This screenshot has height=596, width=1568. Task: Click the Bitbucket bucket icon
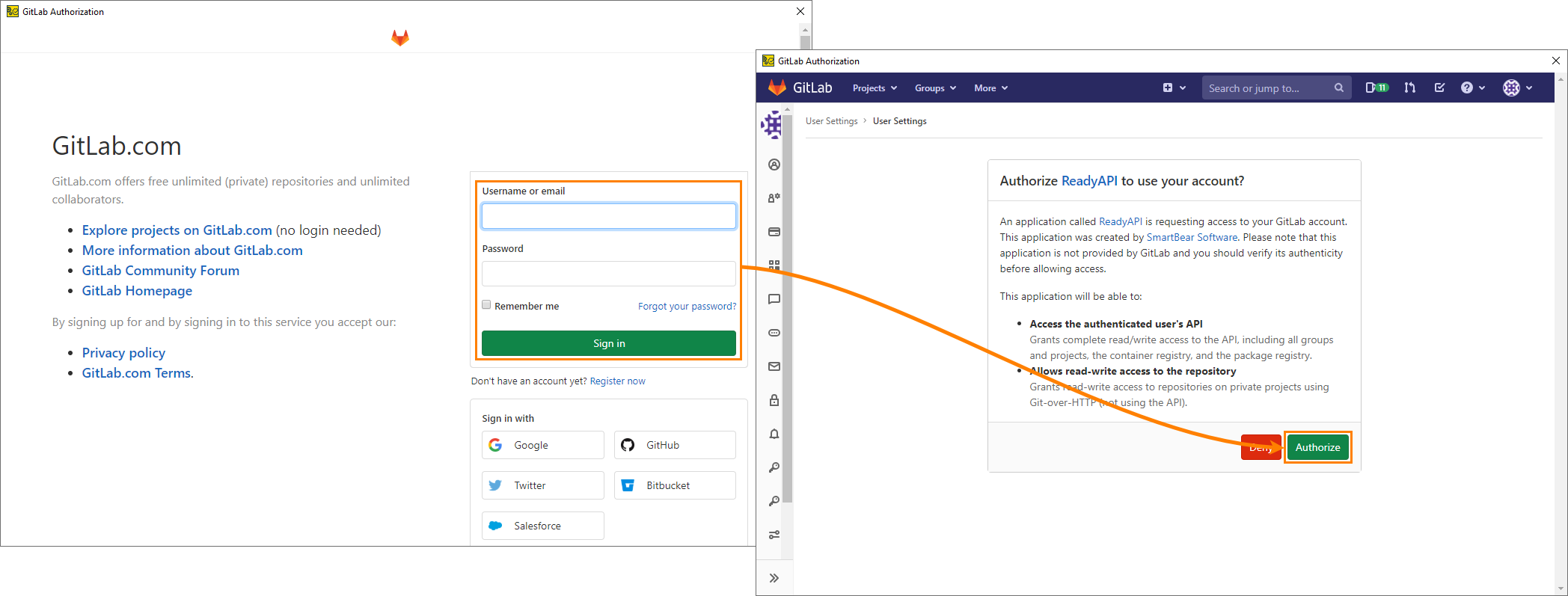click(628, 485)
